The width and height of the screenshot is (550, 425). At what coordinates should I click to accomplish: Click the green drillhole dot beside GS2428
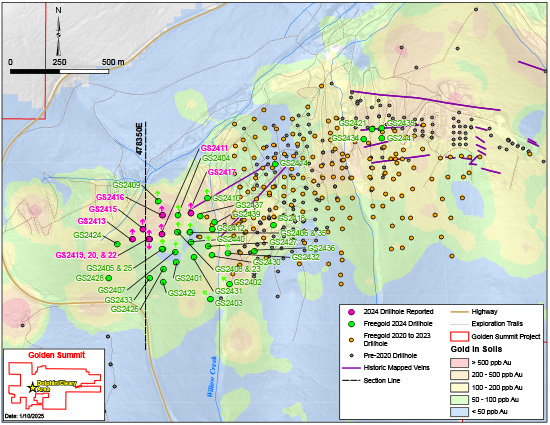tap(109, 278)
